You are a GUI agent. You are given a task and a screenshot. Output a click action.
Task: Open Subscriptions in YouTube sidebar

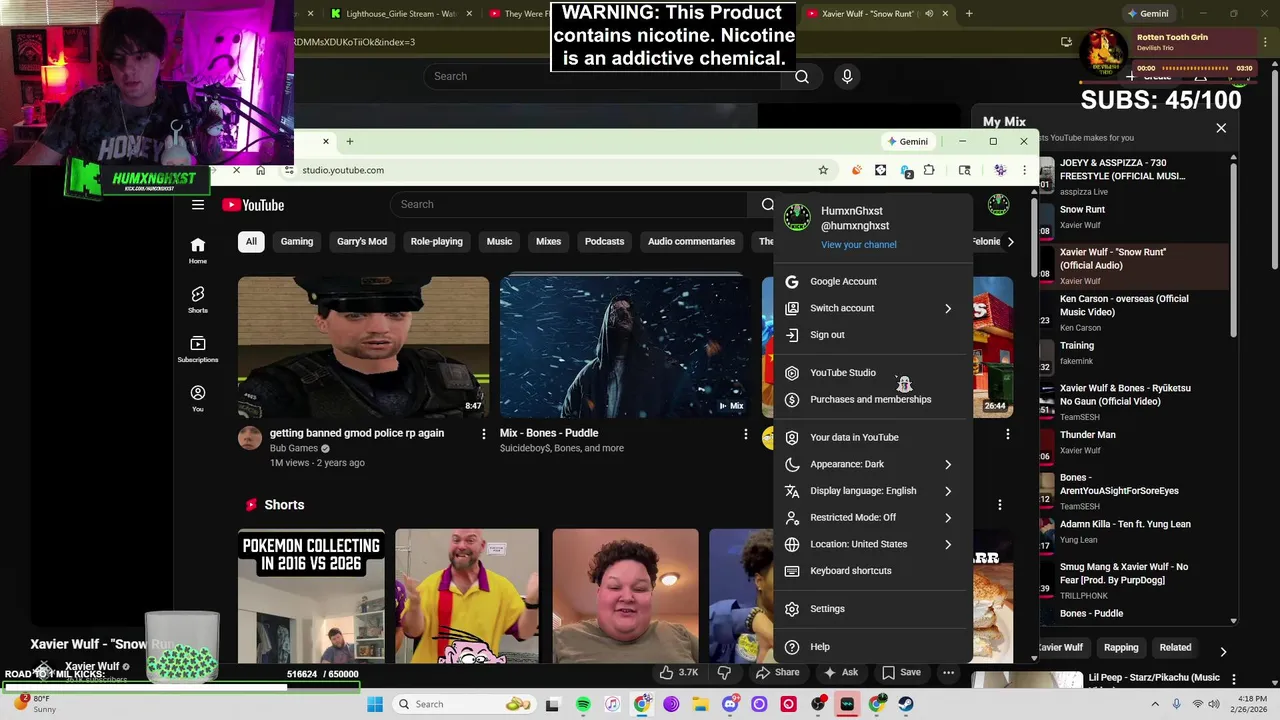[x=198, y=349]
